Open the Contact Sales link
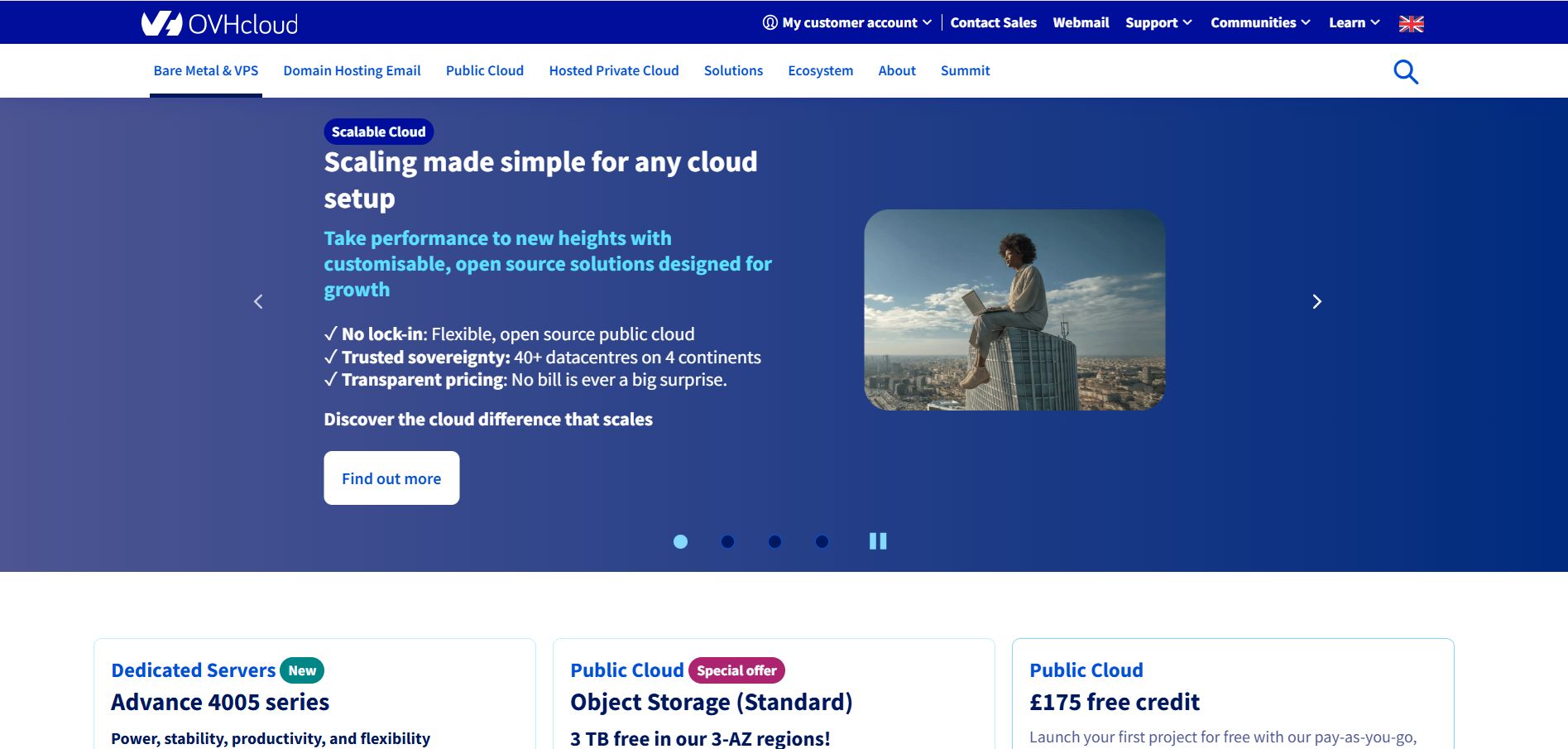The image size is (1568, 749). 993,22
